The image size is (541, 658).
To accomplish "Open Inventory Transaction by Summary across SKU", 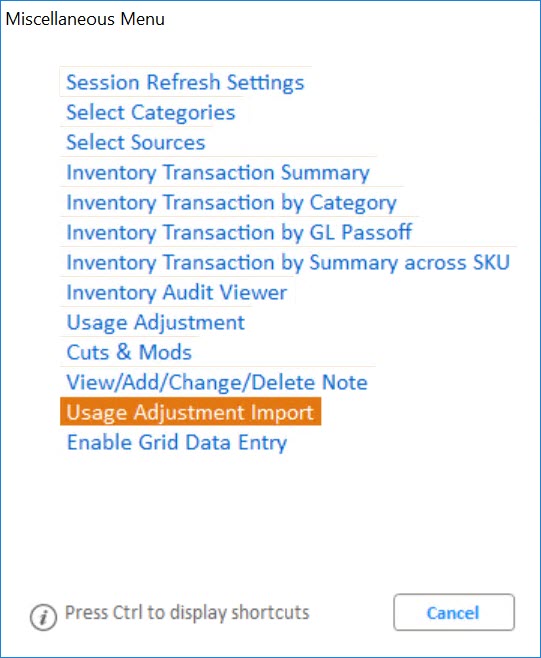I will click(x=288, y=262).
